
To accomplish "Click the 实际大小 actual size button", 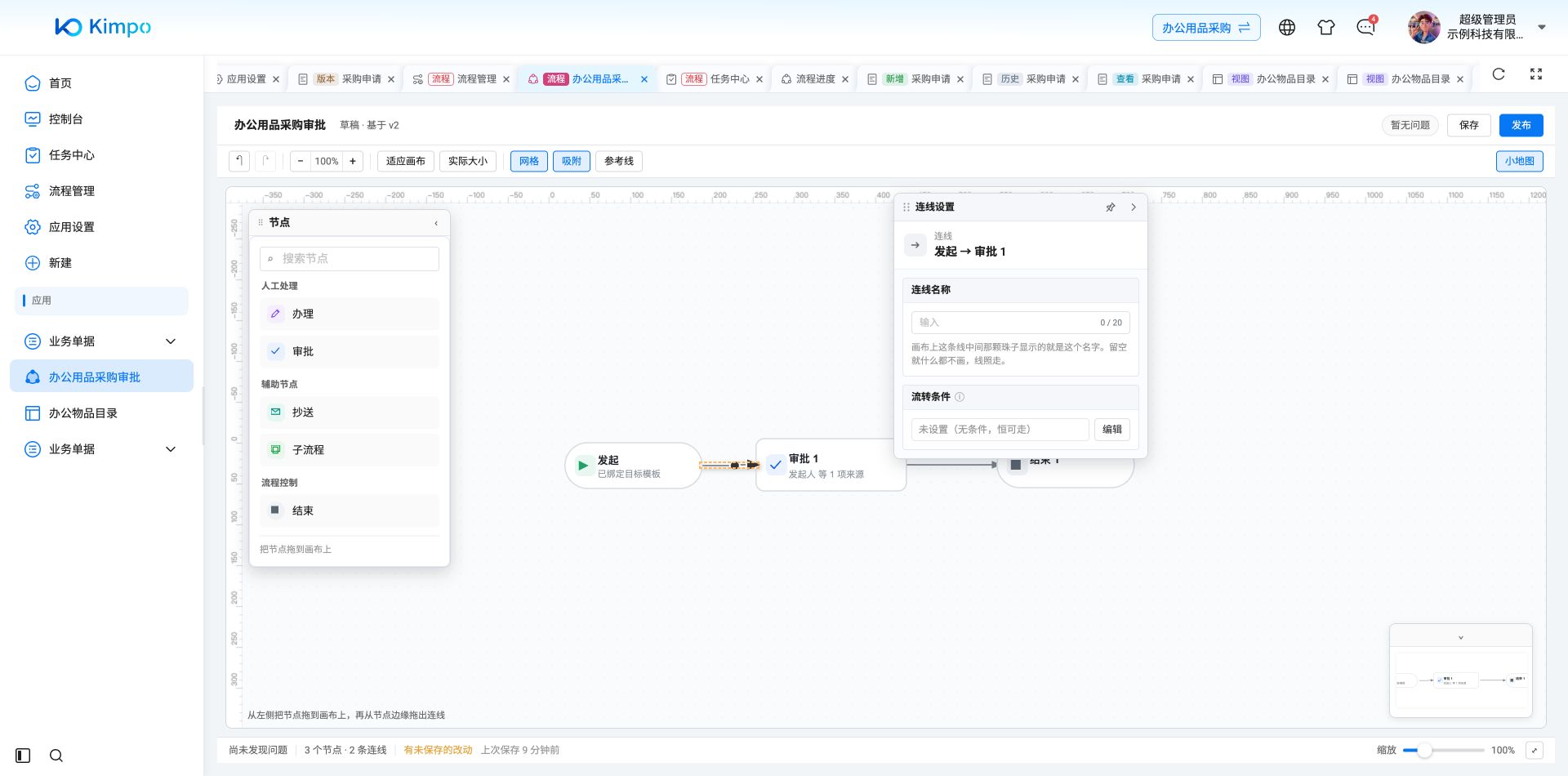I will pyautogui.click(x=468, y=161).
